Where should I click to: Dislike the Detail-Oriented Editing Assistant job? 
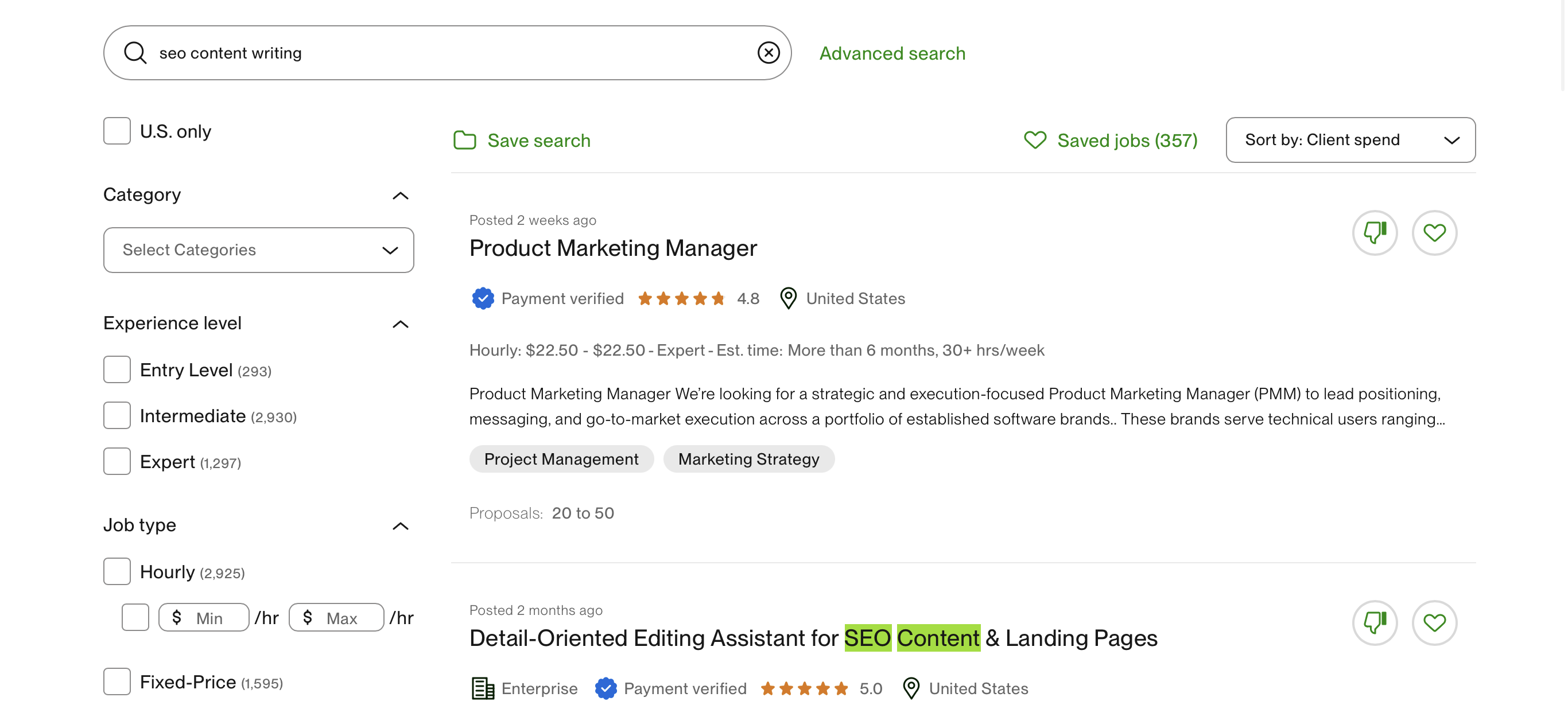(1375, 623)
